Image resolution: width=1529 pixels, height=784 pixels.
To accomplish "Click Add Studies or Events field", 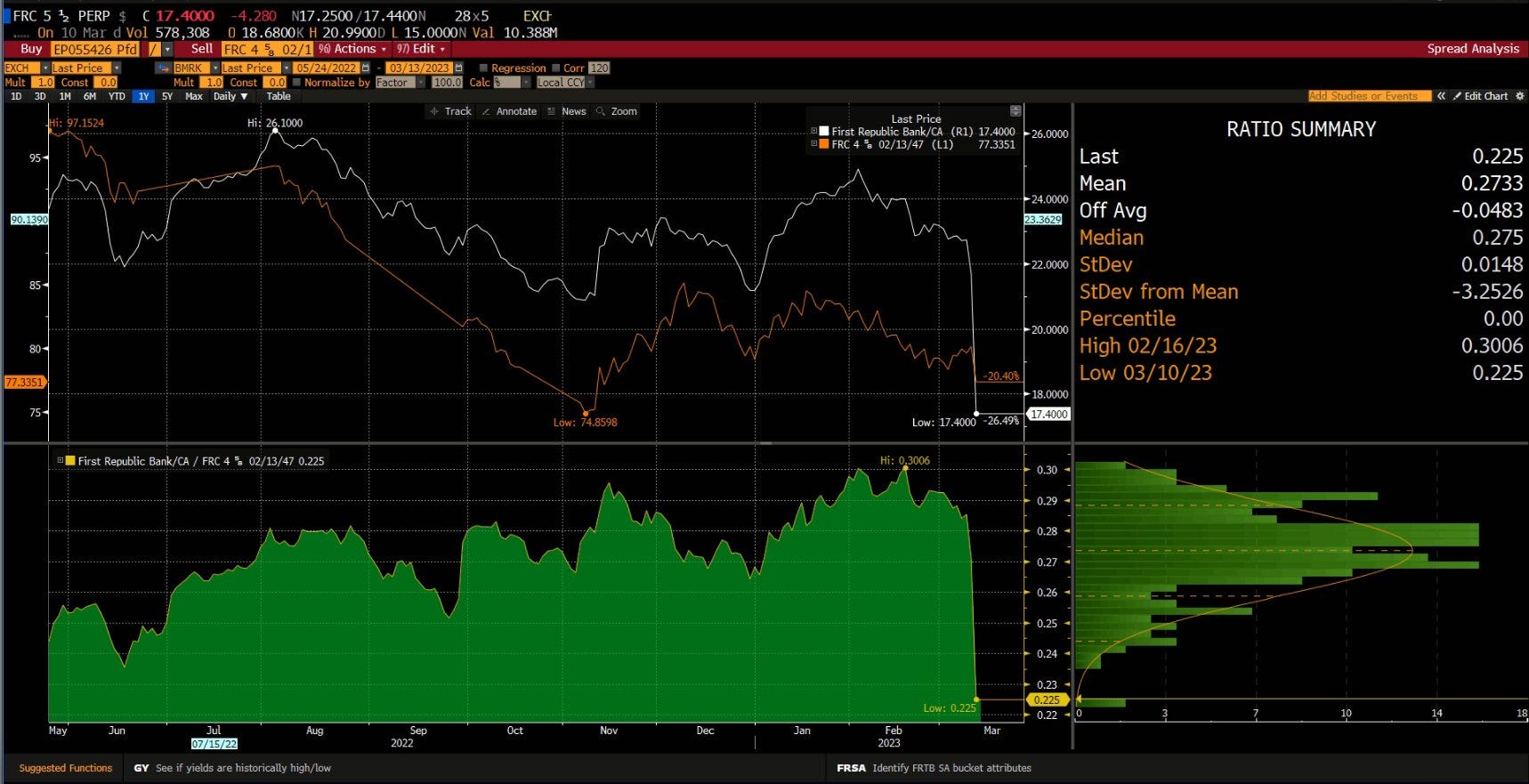I will point(1369,96).
